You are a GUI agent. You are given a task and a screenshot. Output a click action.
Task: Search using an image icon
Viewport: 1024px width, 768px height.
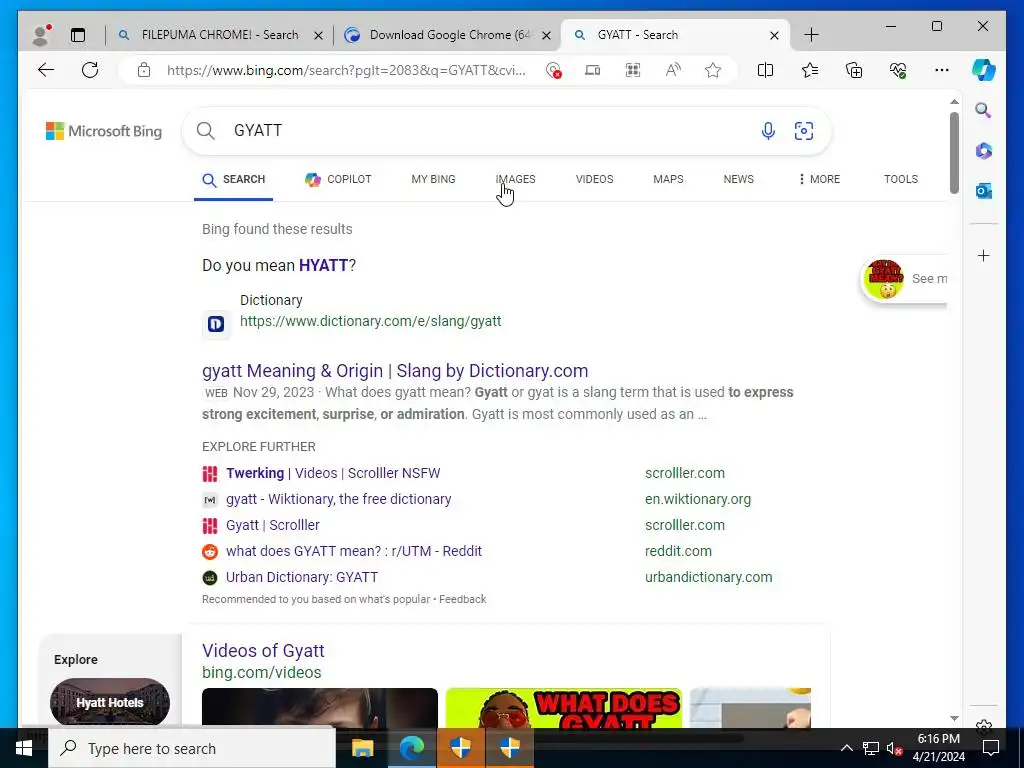(x=803, y=131)
